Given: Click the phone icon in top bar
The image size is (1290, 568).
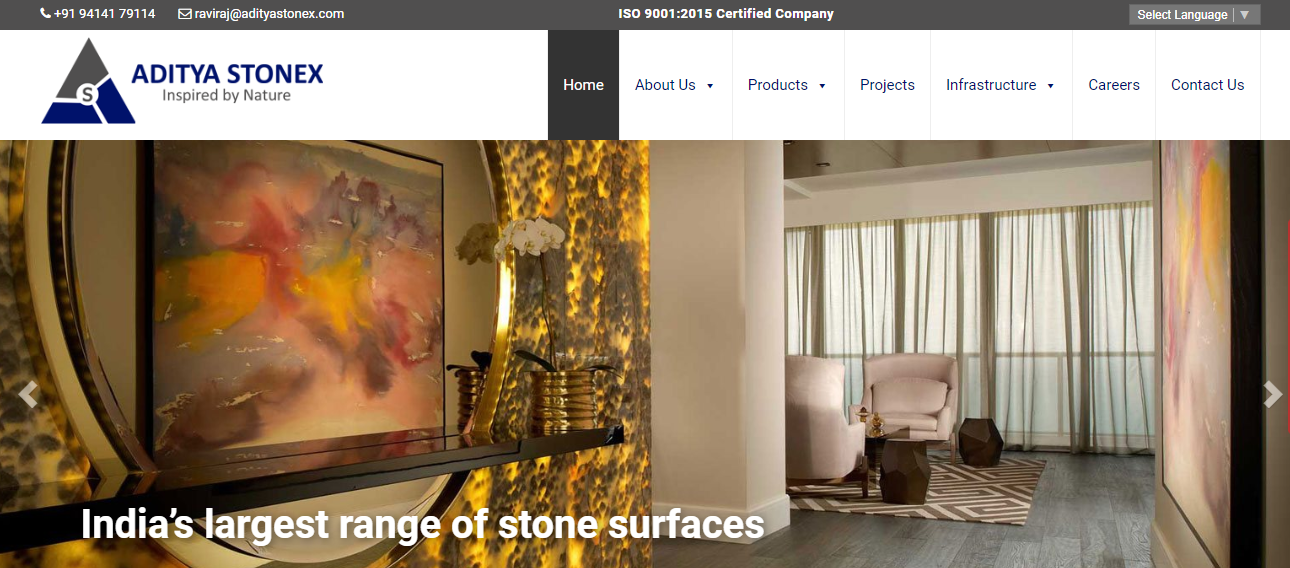Looking at the screenshot, I should coord(45,14).
